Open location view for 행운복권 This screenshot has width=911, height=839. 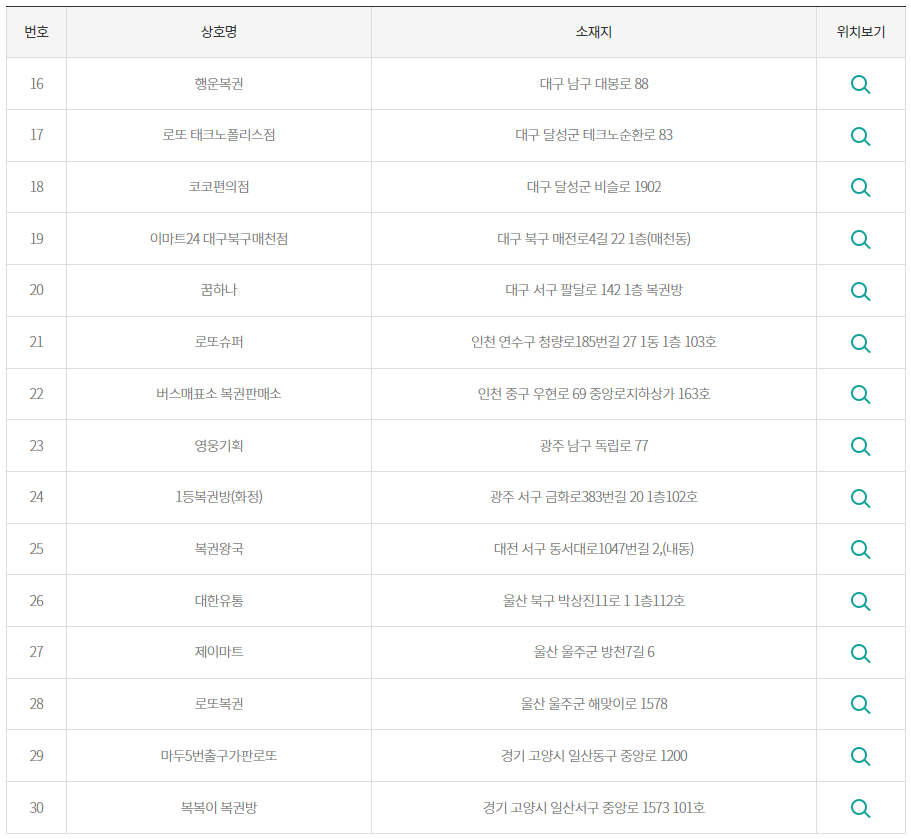[x=860, y=84]
